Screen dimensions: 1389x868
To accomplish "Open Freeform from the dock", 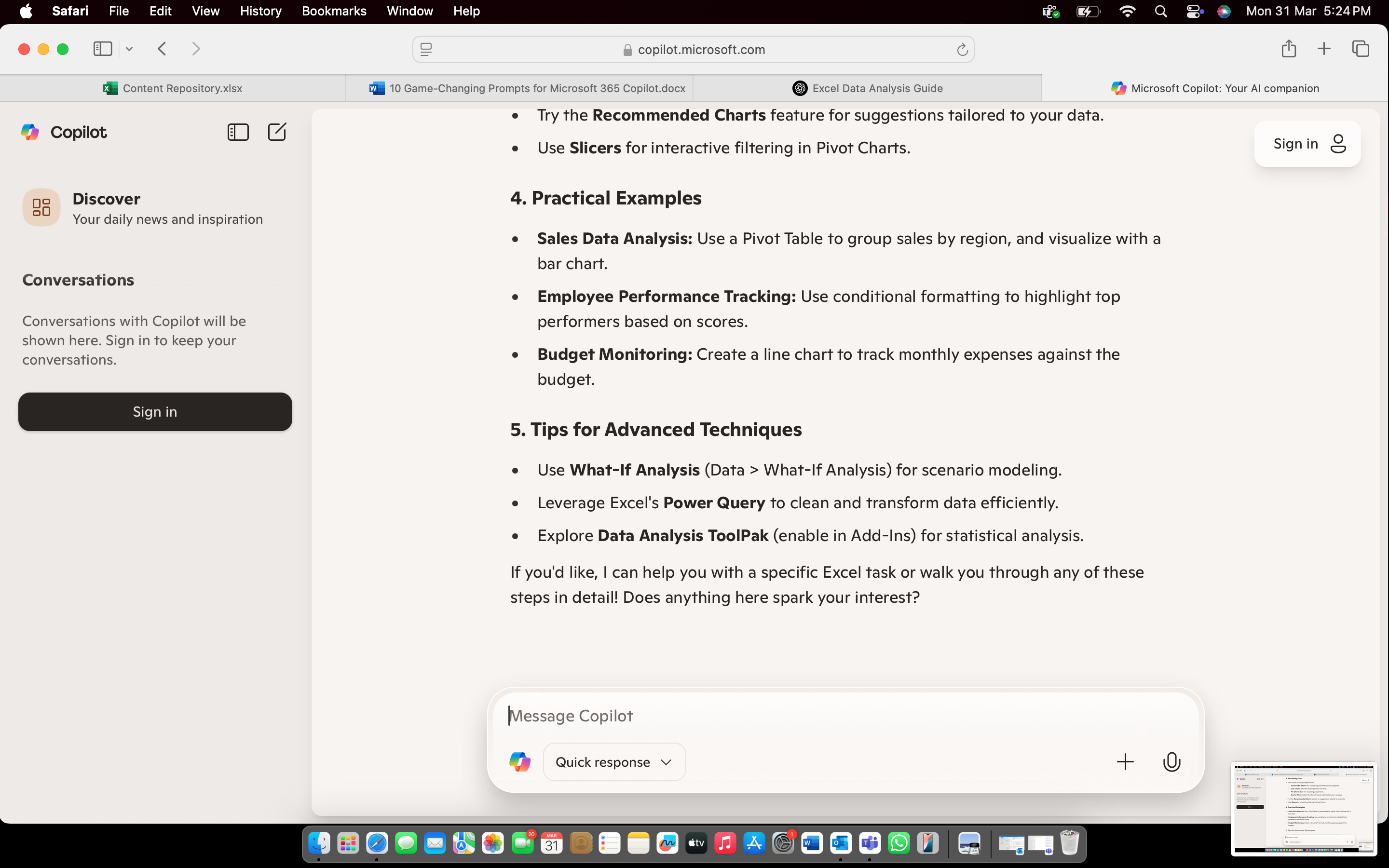I will coord(667,843).
